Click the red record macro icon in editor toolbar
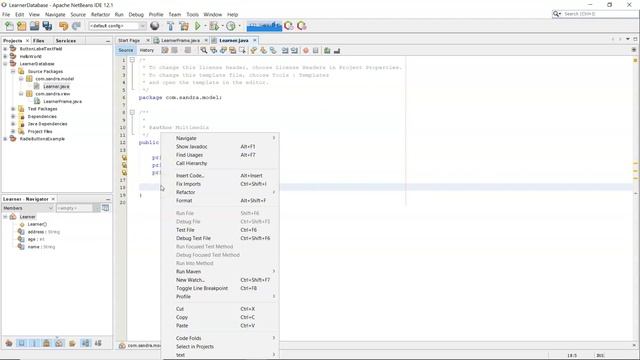 (306, 51)
